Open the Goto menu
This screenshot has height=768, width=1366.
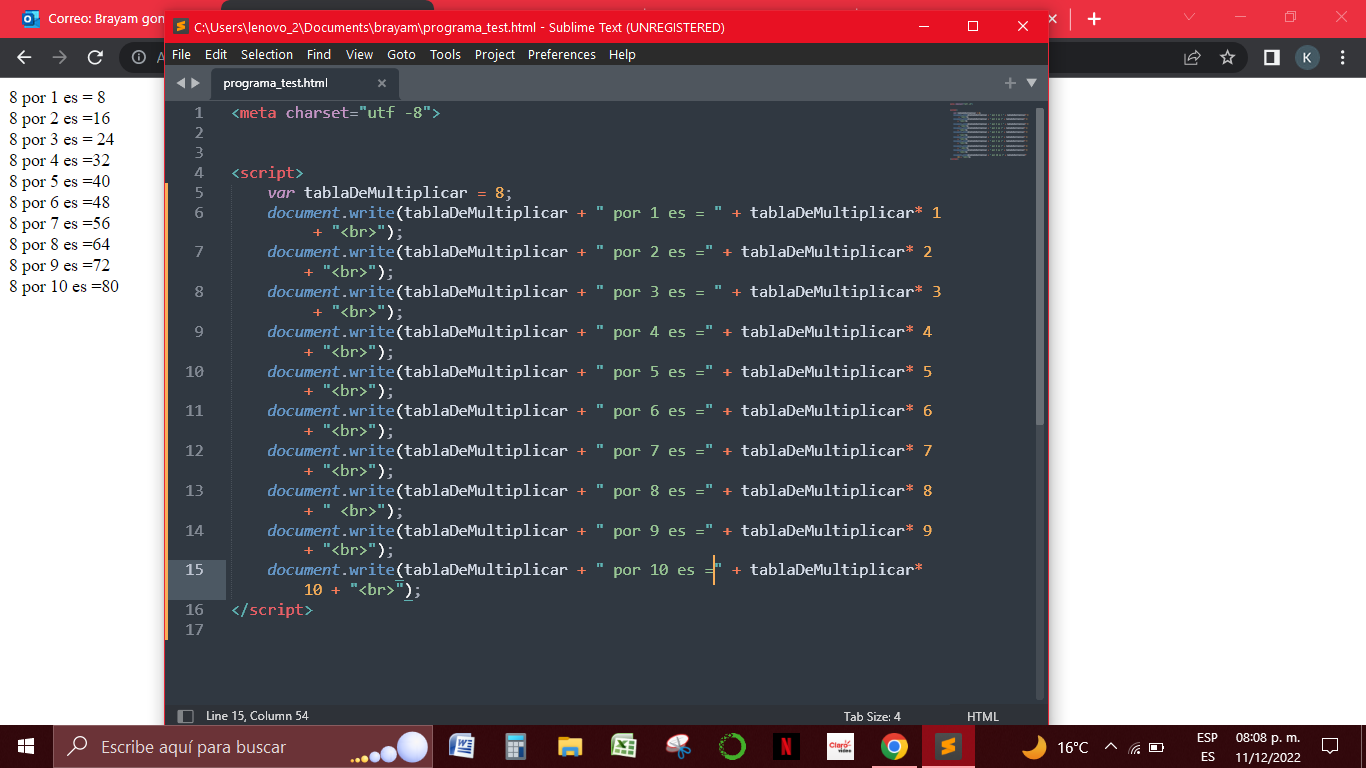401,55
